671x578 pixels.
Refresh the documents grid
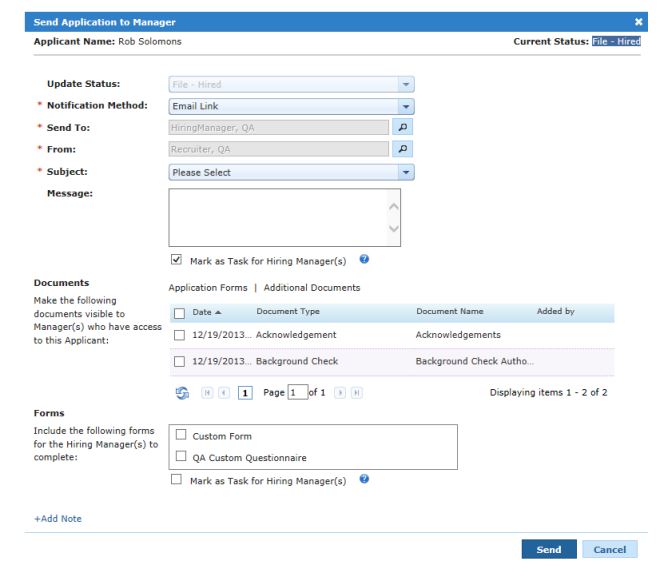[x=182, y=392]
